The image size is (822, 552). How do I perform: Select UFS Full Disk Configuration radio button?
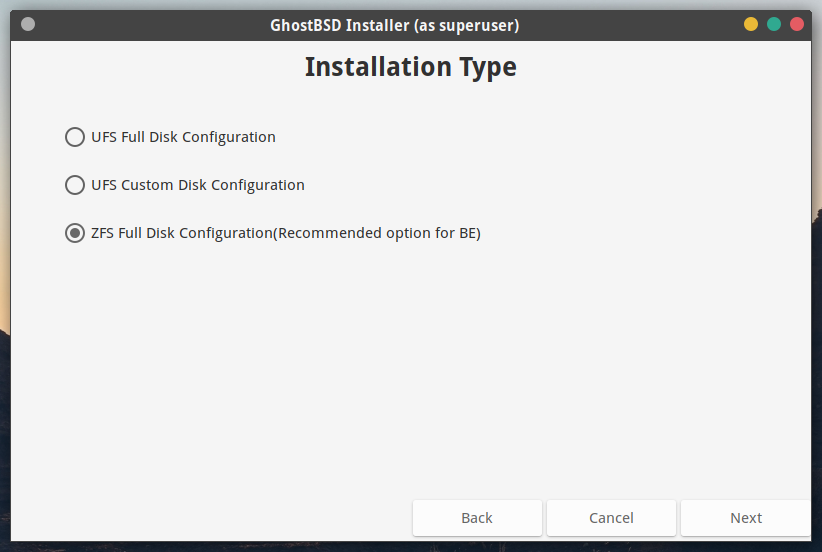click(x=75, y=137)
